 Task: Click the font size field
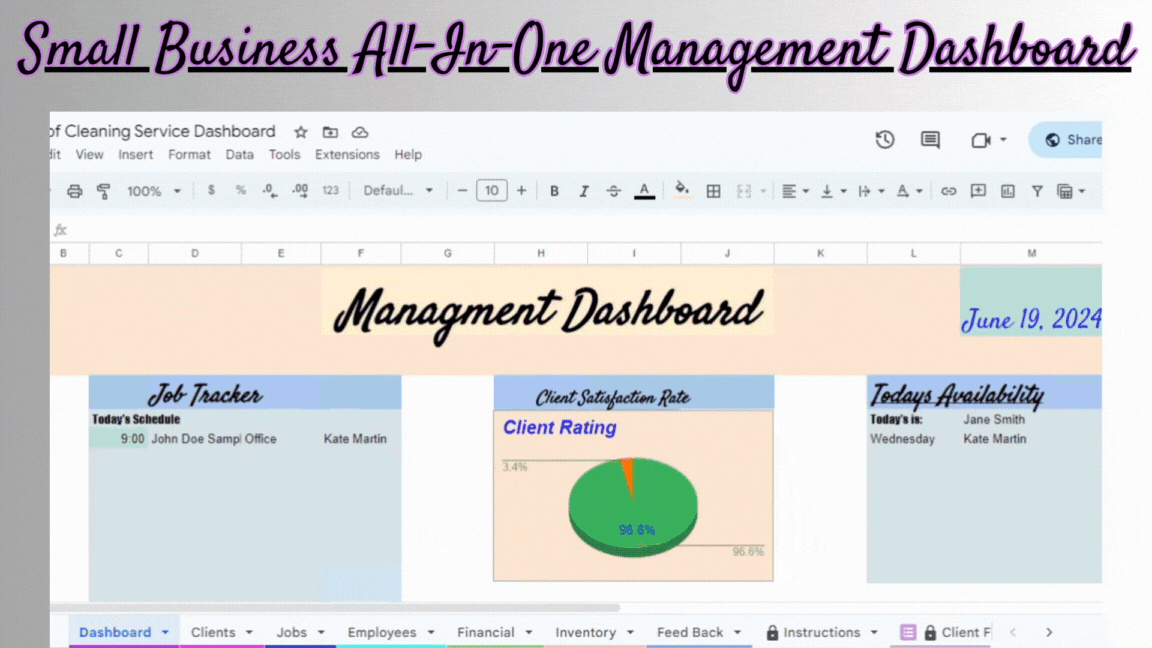pos(492,191)
